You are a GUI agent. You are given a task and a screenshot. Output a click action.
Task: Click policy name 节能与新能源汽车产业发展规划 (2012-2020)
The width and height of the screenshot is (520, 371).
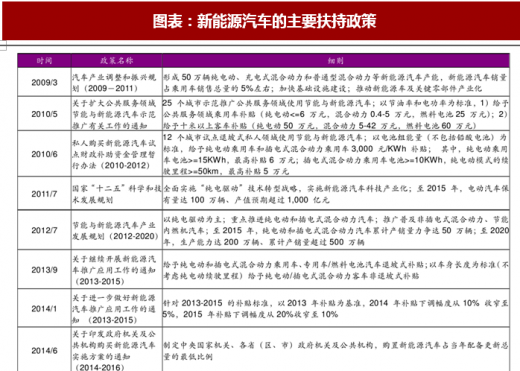point(115,230)
